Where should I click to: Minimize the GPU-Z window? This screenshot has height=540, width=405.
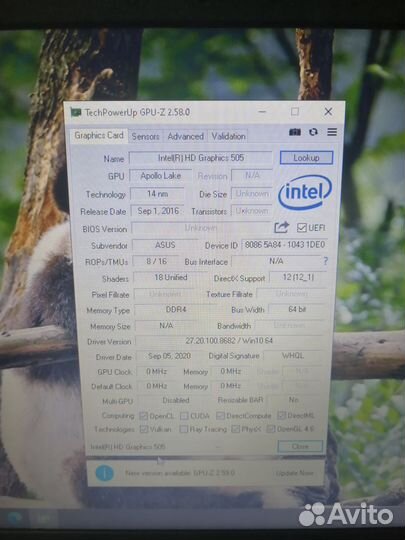point(262,112)
